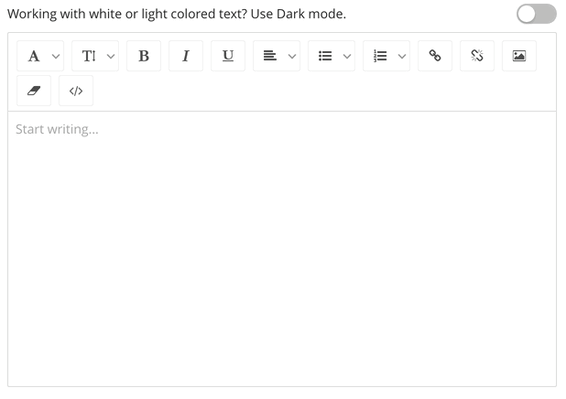This screenshot has width=566, height=399.
Task: Insert a bulleted list with the list icon
Action: [325, 56]
